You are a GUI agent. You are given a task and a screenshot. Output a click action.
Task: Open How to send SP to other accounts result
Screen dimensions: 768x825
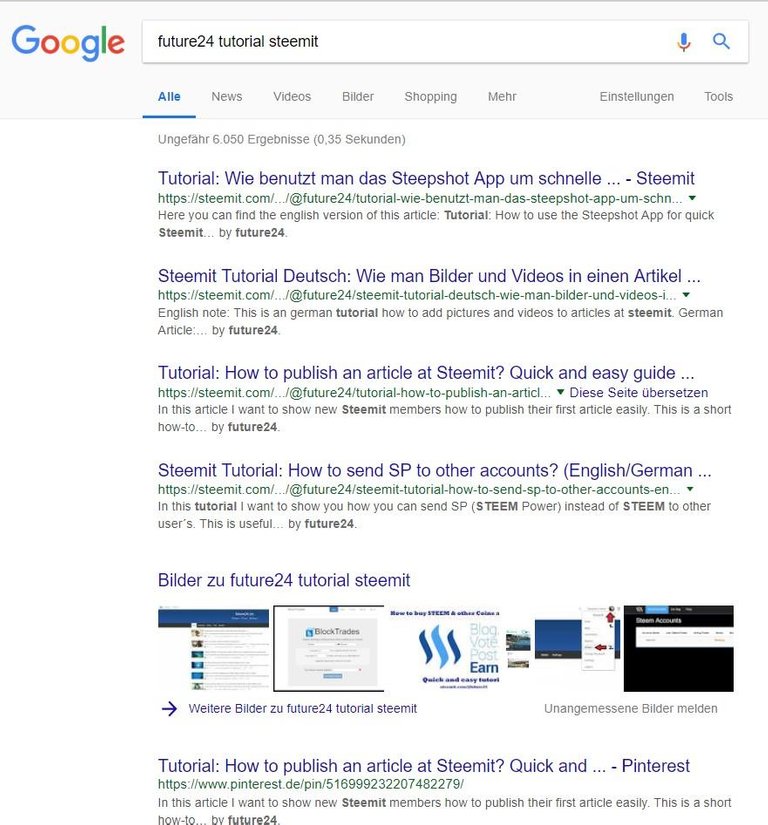434,470
